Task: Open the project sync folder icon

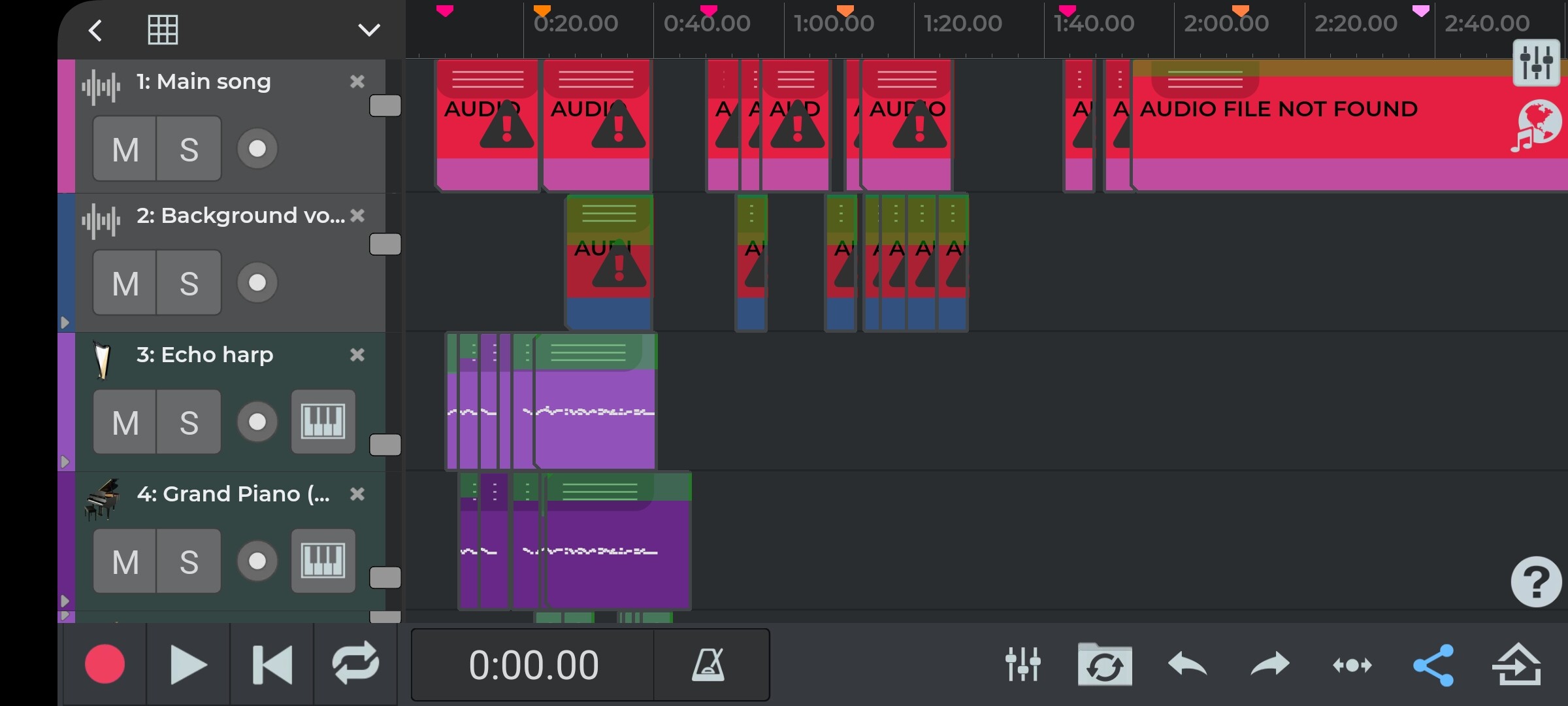Action: [x=1105, y=665]
